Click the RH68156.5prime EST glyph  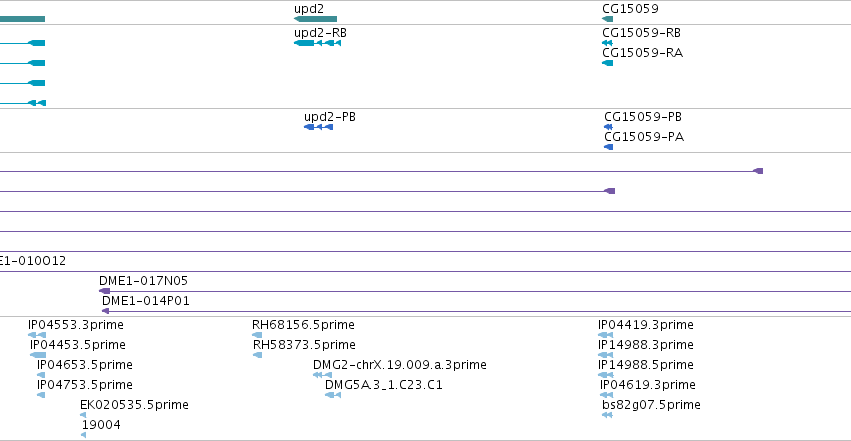coord(257,335)
